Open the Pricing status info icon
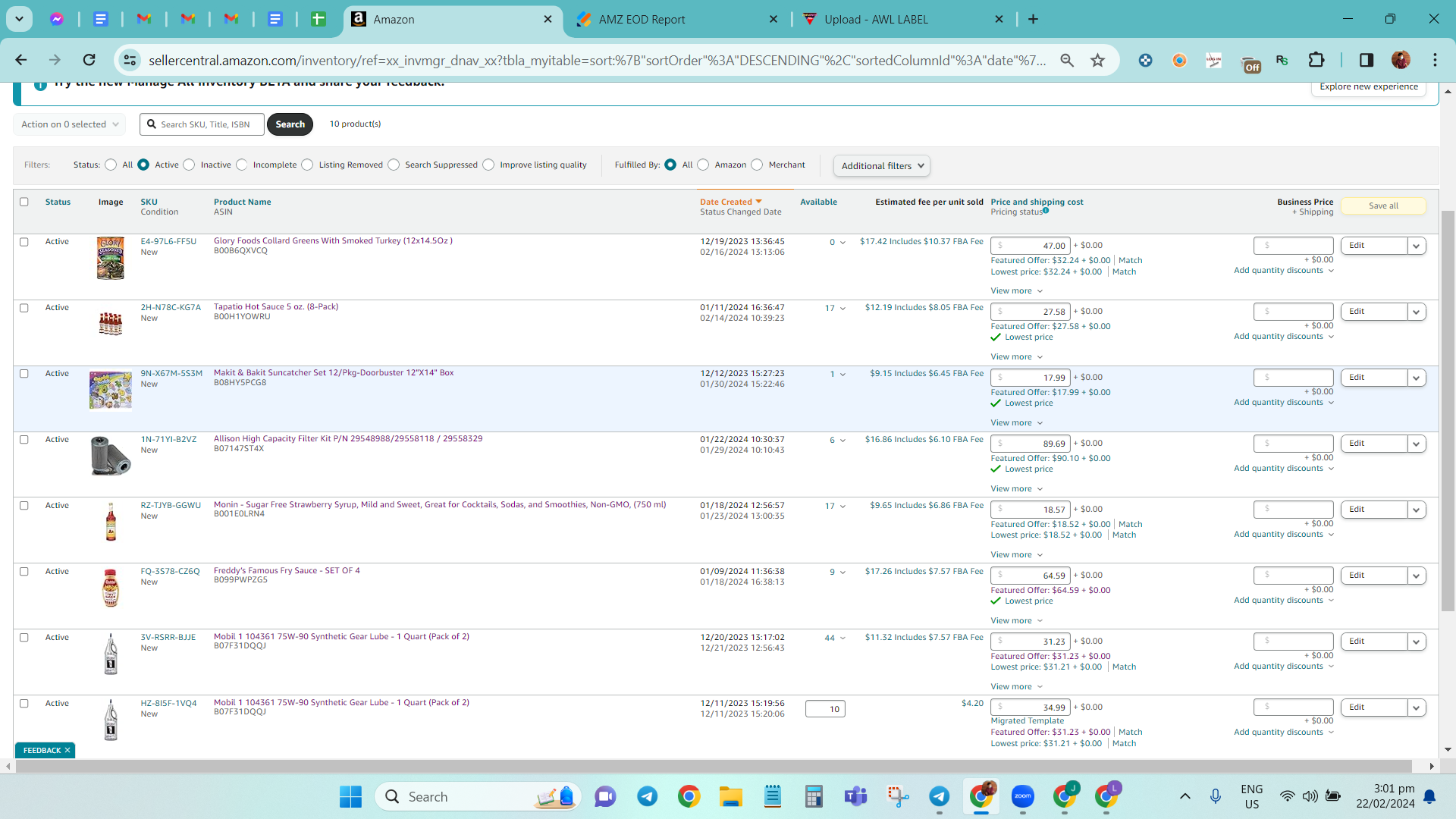Image resolution: width=1456 pixels, height=819 pixels. pyautogui.click(x=1046, y=212)
